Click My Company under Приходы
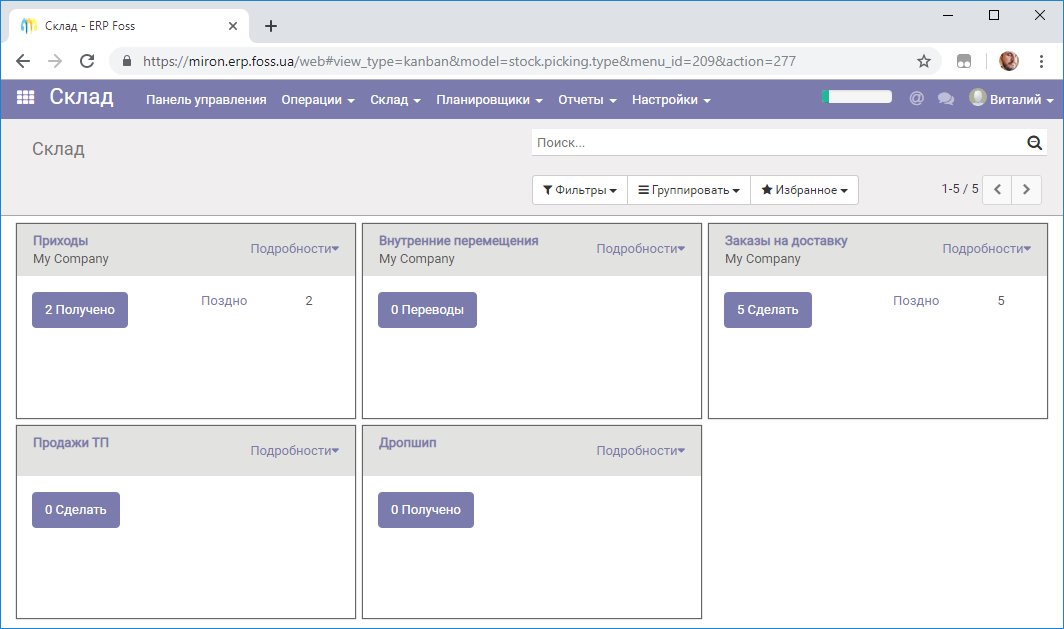 71,259
